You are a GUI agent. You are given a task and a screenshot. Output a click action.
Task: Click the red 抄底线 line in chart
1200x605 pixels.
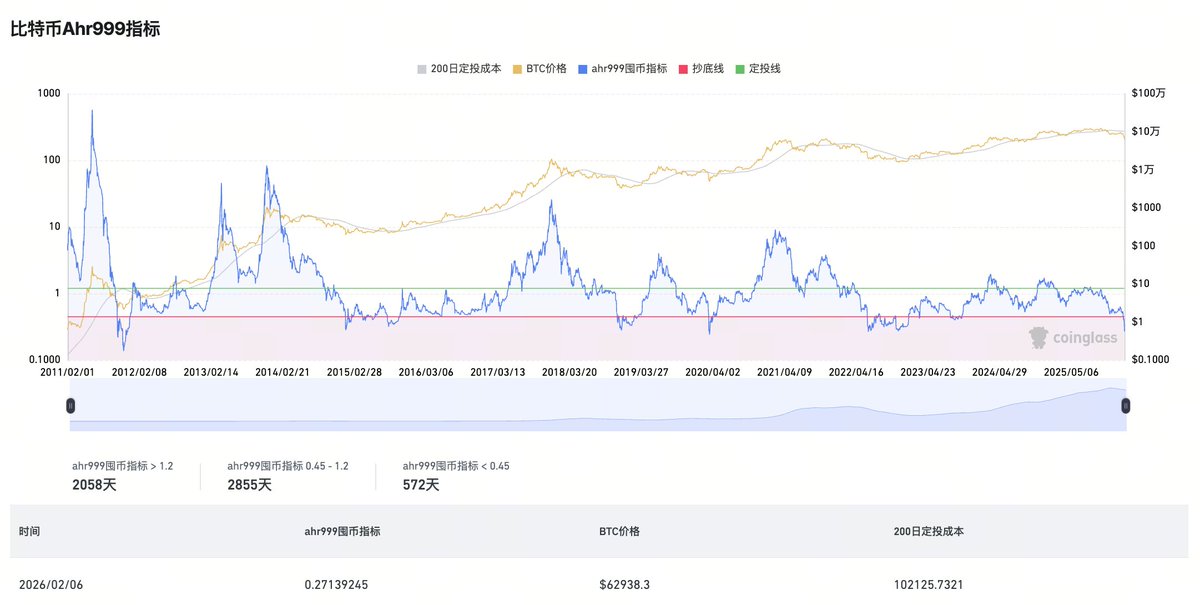point(597,317)
